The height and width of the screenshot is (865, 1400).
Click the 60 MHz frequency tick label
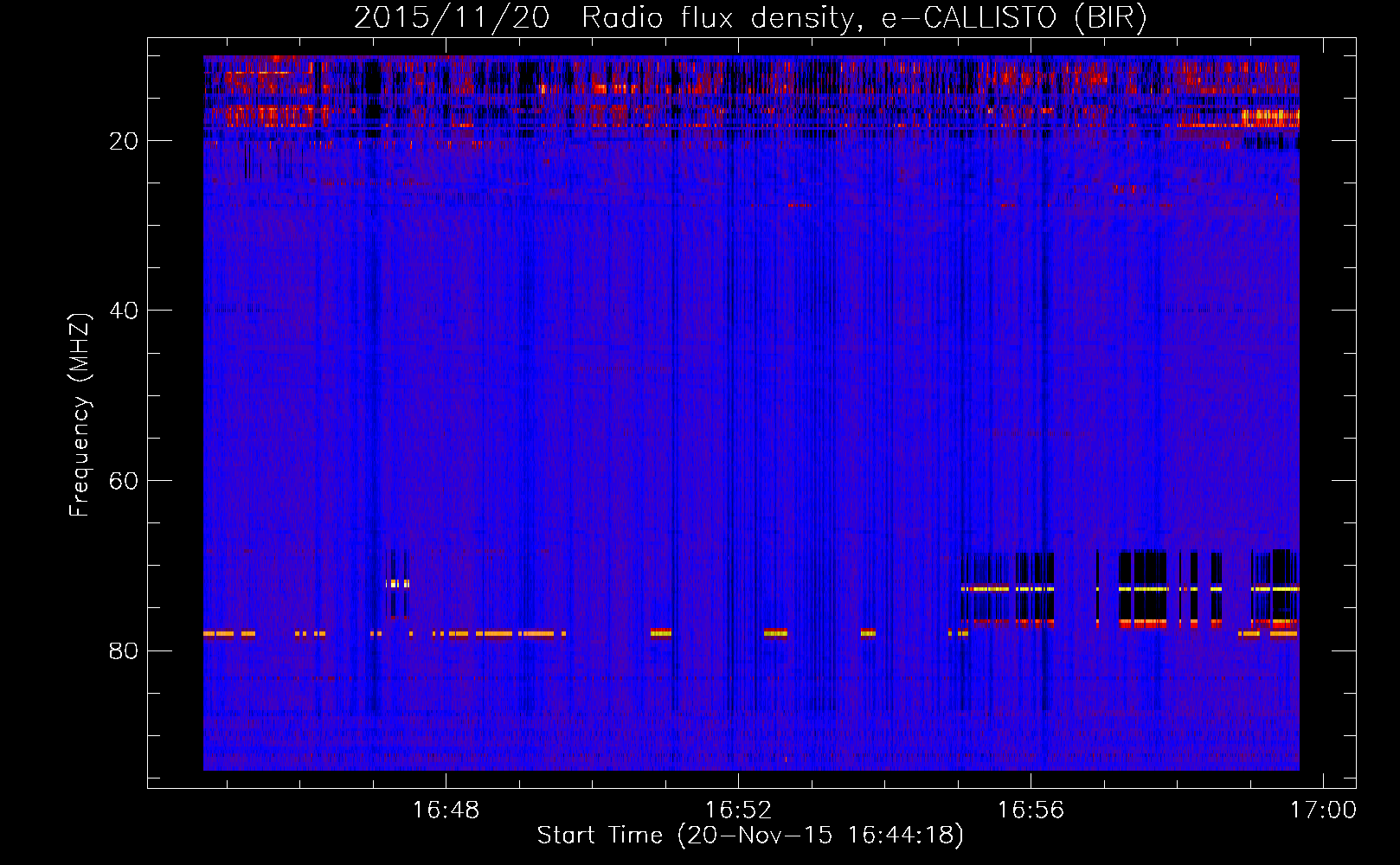pyautogui.click(x=125, y=480)
